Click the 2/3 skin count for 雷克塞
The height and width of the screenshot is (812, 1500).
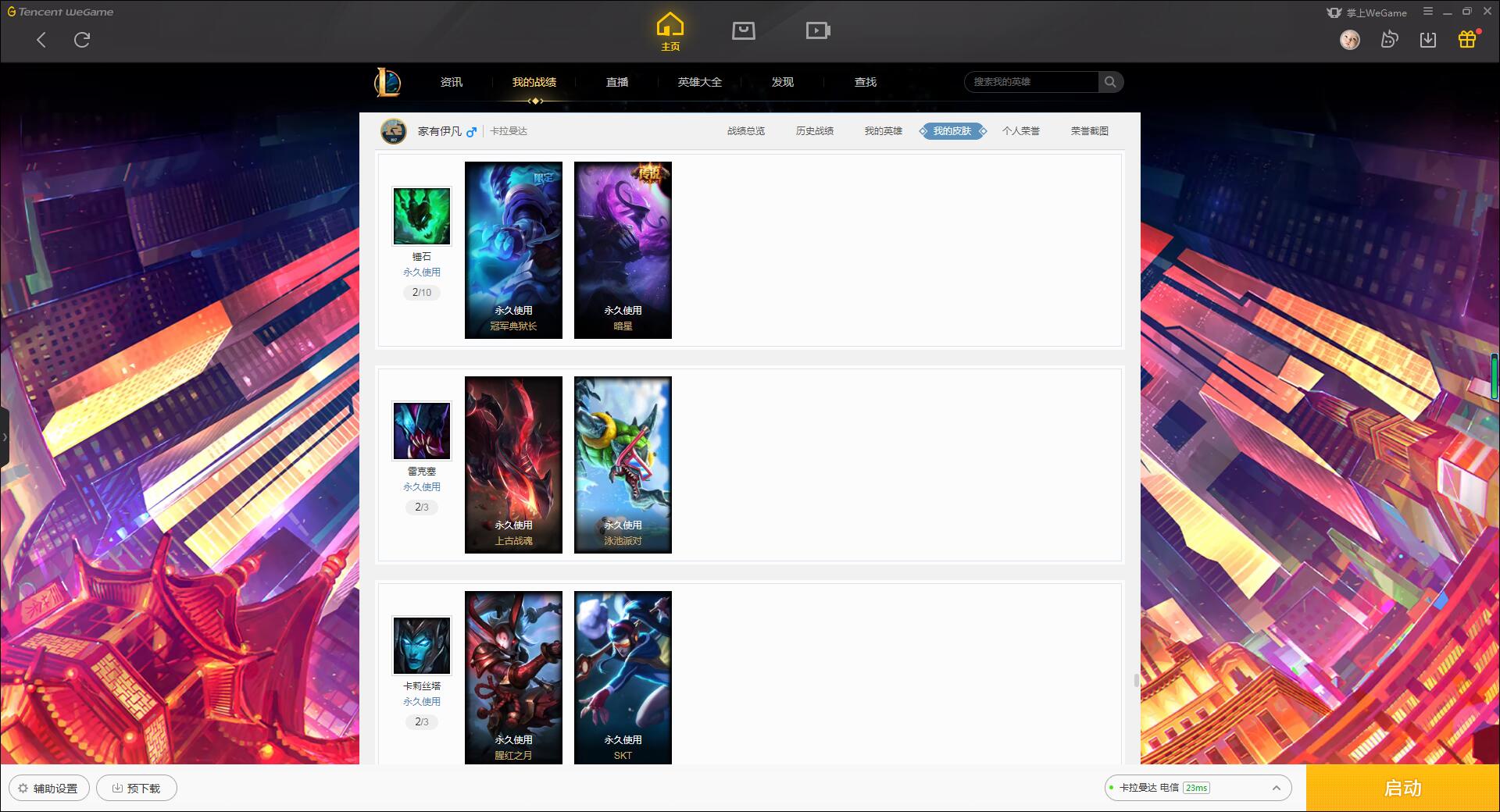tap(422, 507)
